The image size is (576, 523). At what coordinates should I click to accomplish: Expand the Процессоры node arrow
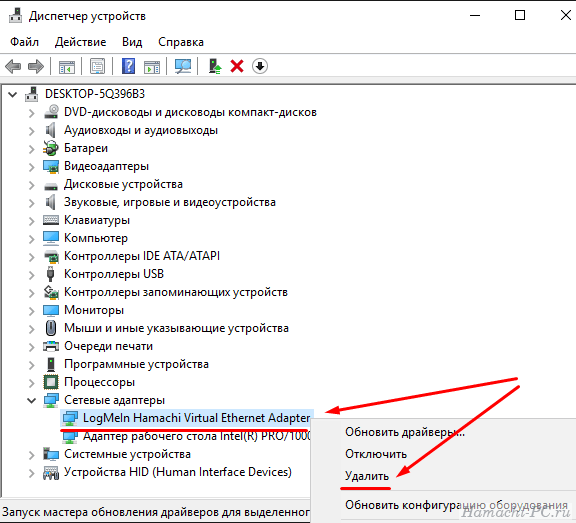32,383
